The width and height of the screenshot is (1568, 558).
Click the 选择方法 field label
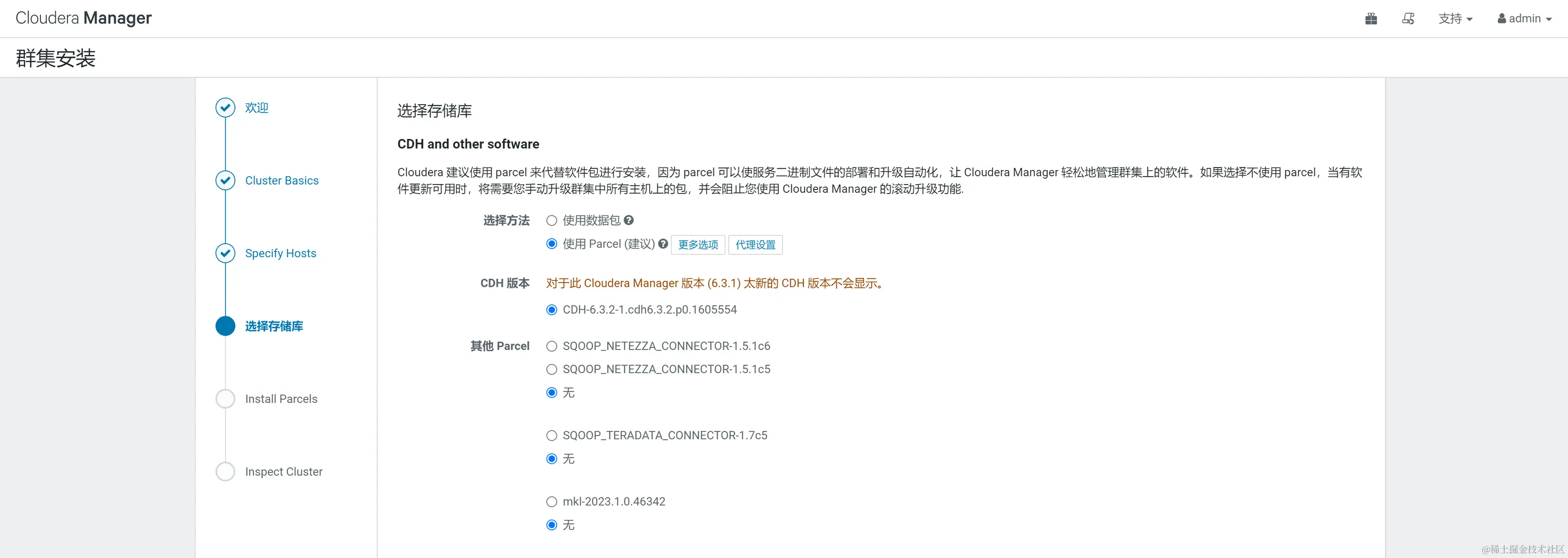[507, 220]
